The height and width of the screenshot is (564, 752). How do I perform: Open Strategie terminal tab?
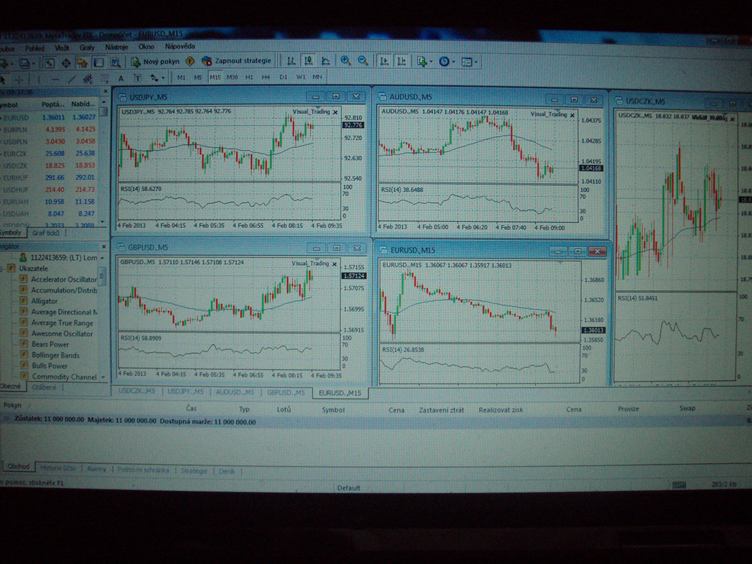pos(194,471)
